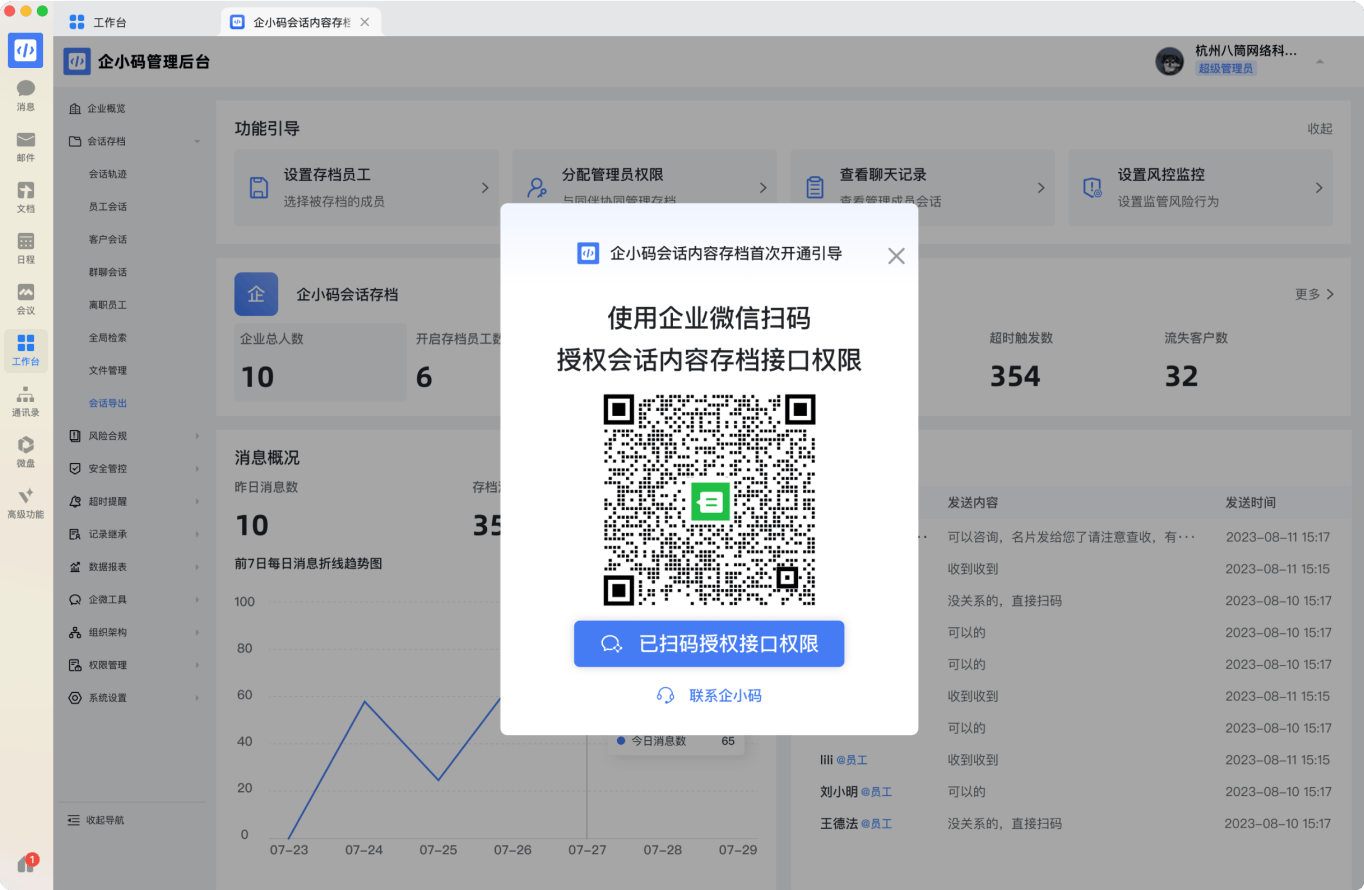This screenshot has height=890, width=1364.
Task: Click the 设置存档员工 card arrow
Action: pyautogui.click(x=485, y=188)
